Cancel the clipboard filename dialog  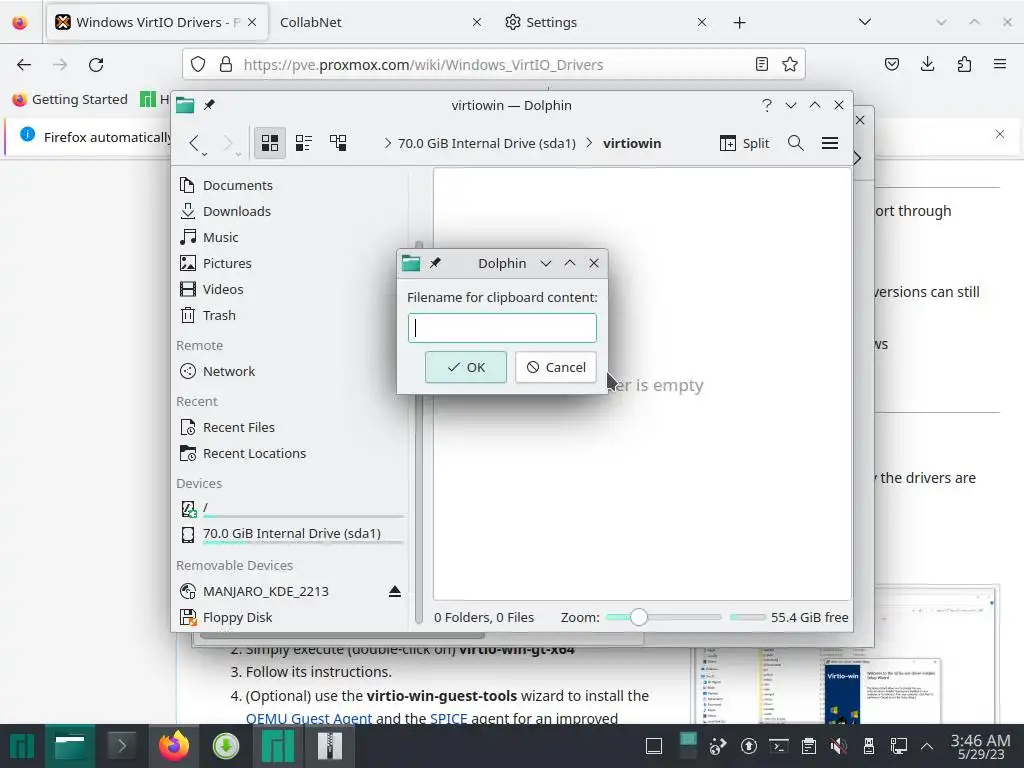coord(556,367)
